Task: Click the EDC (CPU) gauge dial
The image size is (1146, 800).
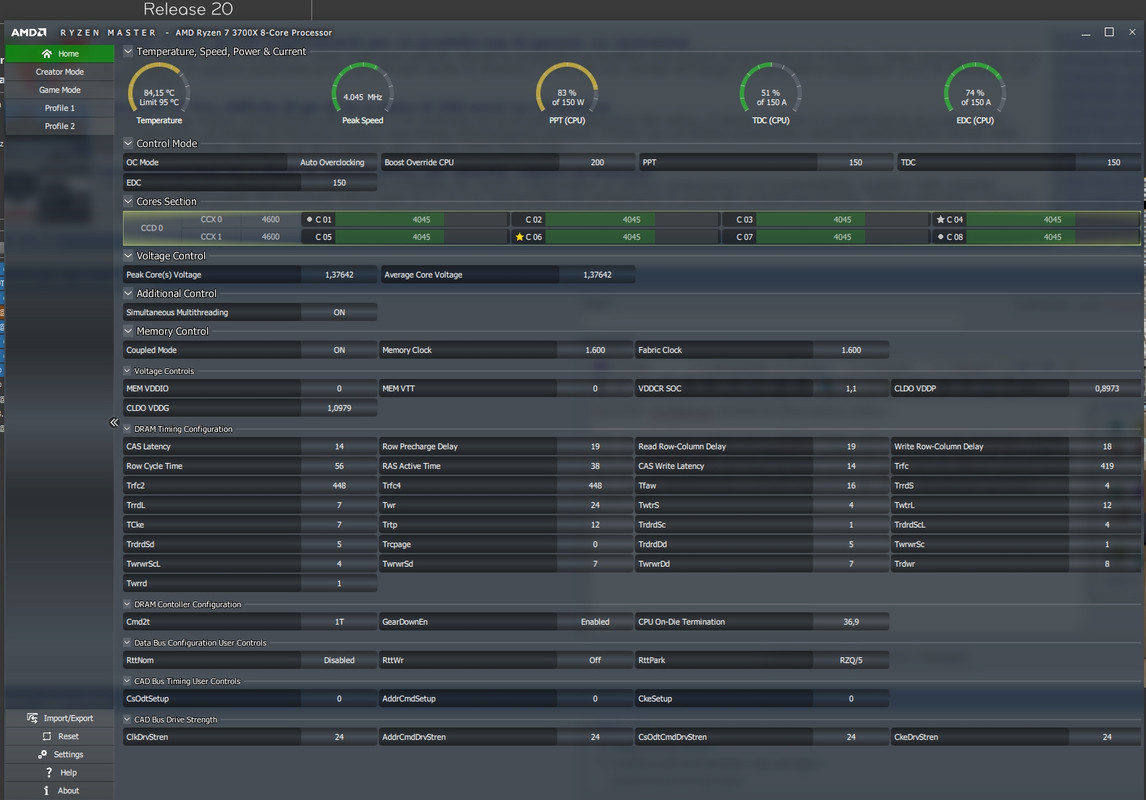Action: [x=975, y=90]
